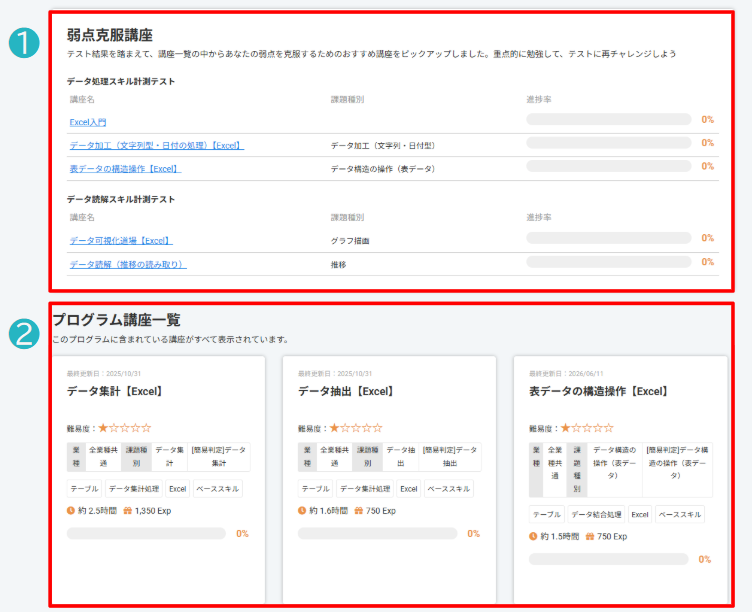Image resolution: width=752 pixels, height=612 pixels.
Task: Click progress bar on 表データの構造操作 card
Action: point(609,559)
